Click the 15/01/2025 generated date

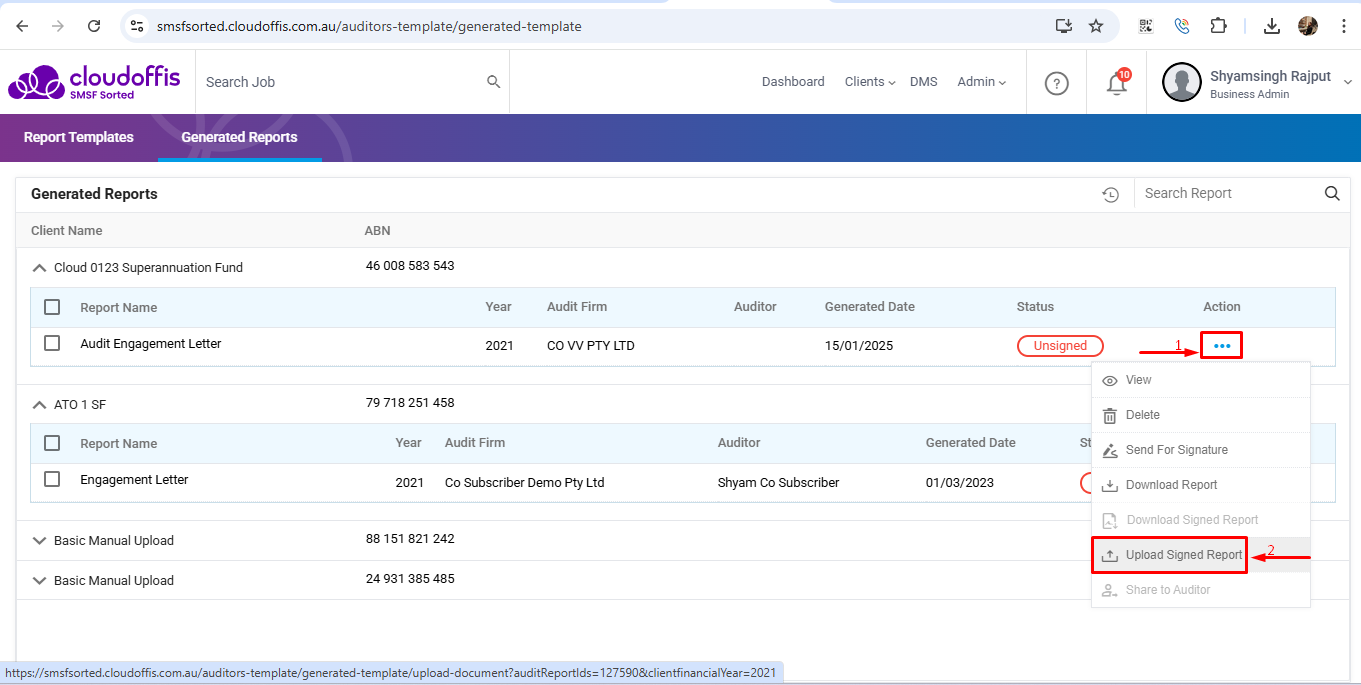point(859,346)
